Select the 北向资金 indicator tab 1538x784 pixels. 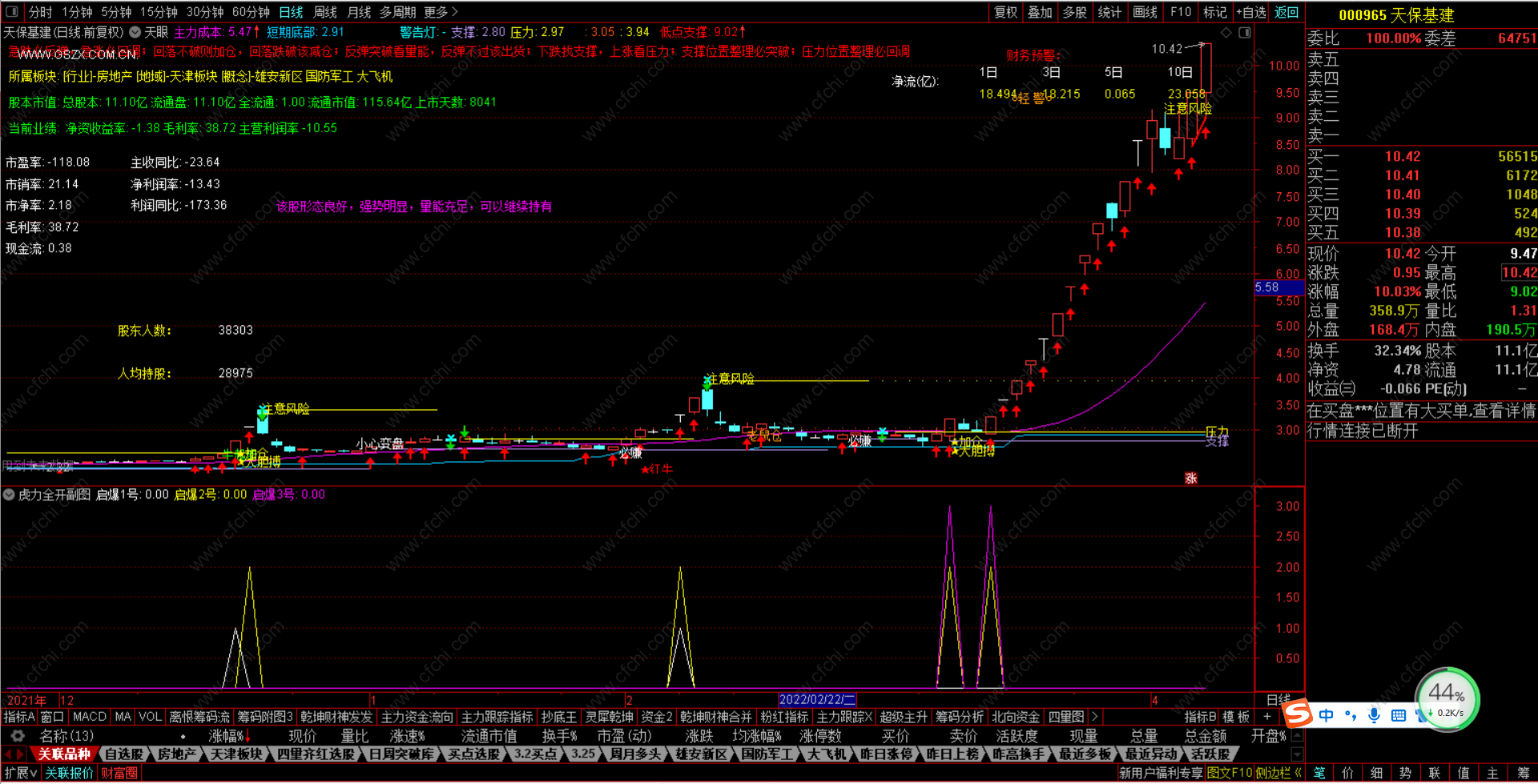1015,717
